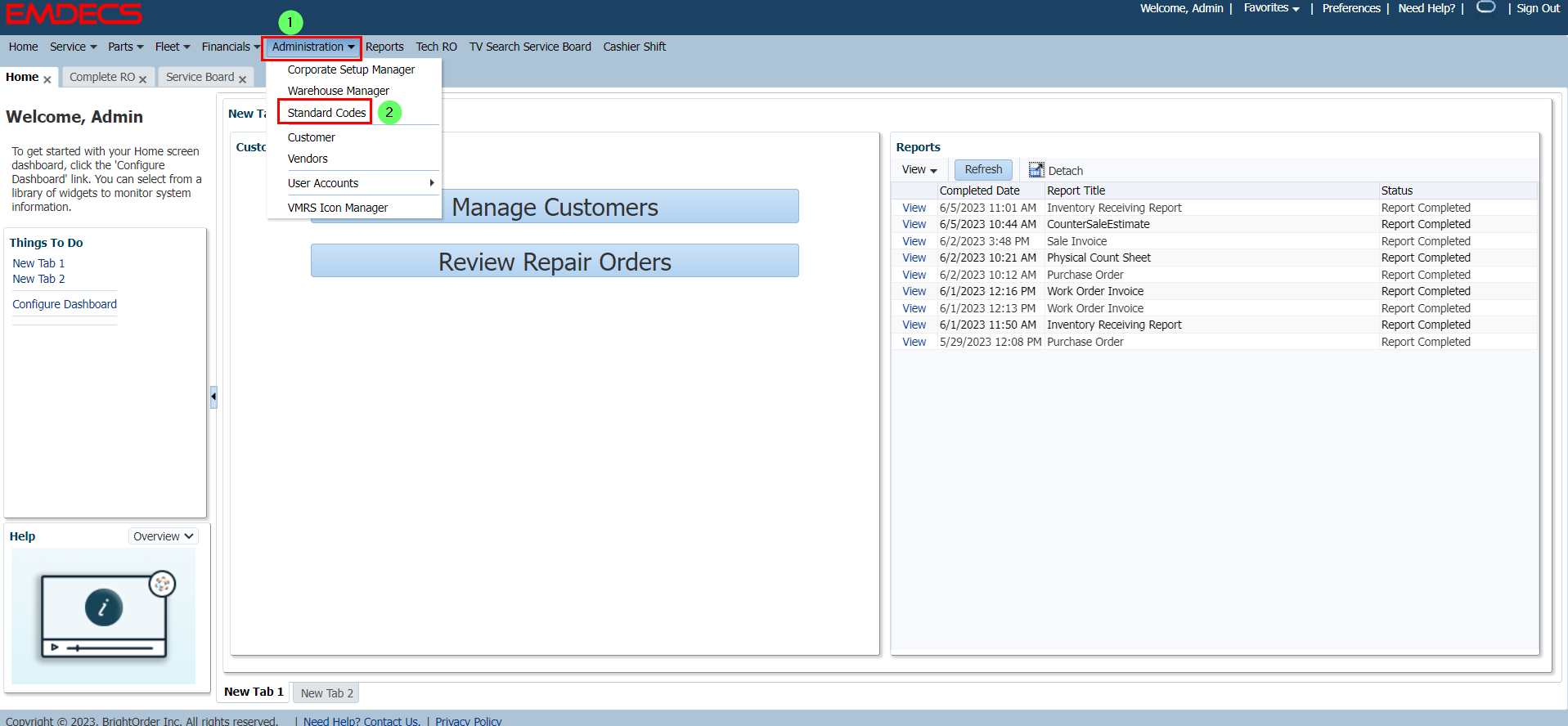The height and width of the screenshot is (726, 1568).
Task: Expand the Favorites dropdown
Action: coord(1271,8)
